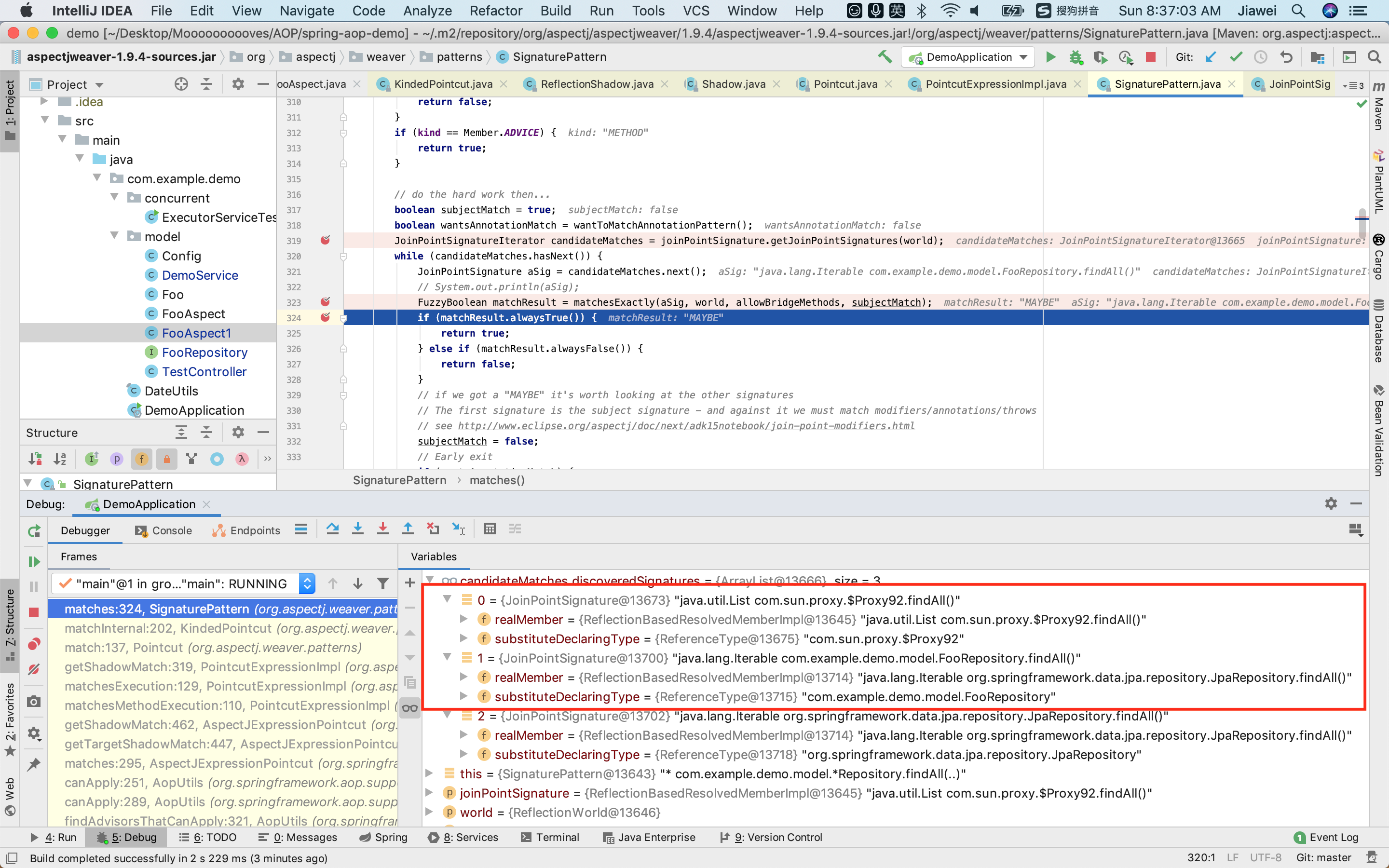The height and width of the screenshot is (868, 1389).
Task: Click Resume Program icon in debug sidebar
Action: click(x=34, y=561)
